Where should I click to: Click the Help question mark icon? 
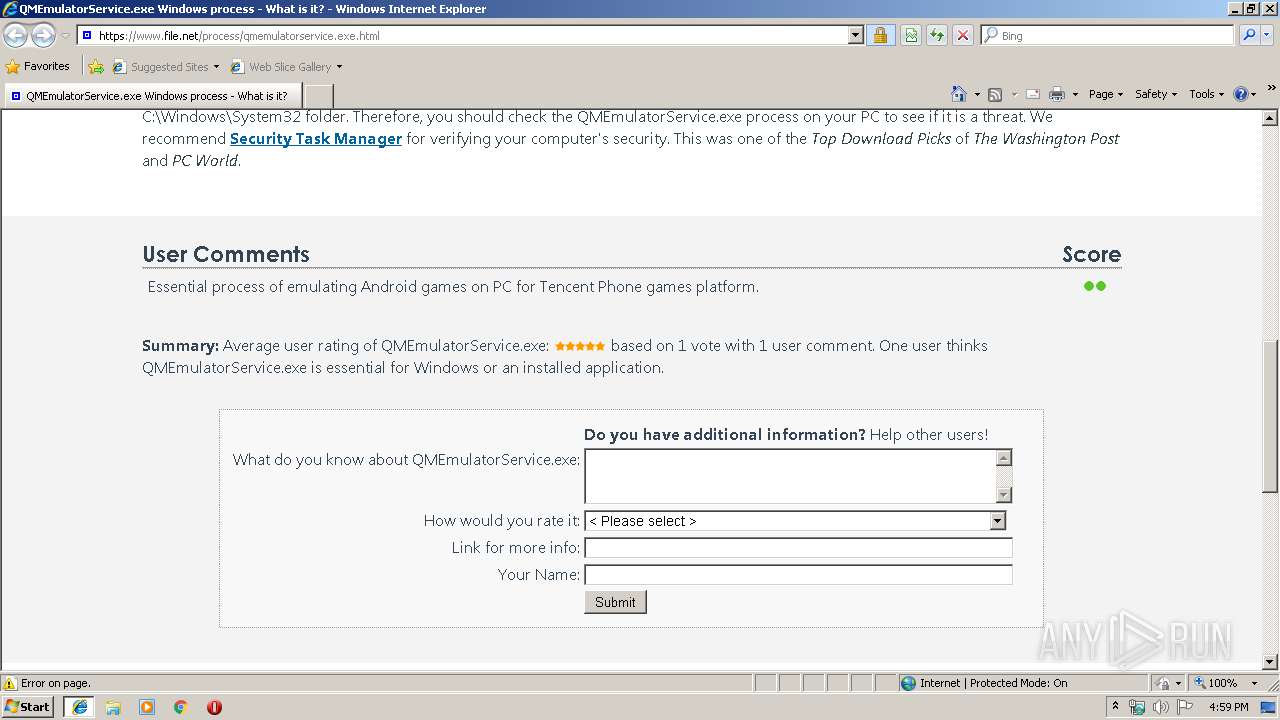(x=1241, y=94)
